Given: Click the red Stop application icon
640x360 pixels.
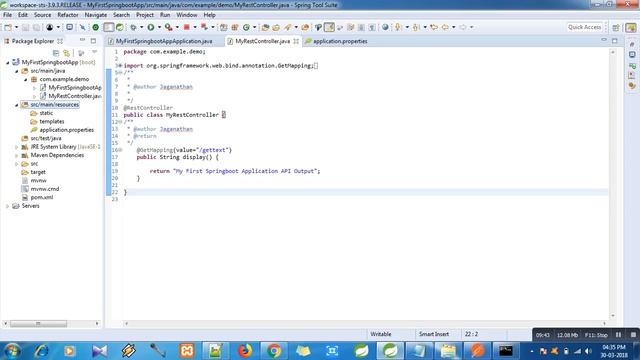Looking at the screenshot, I should pos(187,27).
